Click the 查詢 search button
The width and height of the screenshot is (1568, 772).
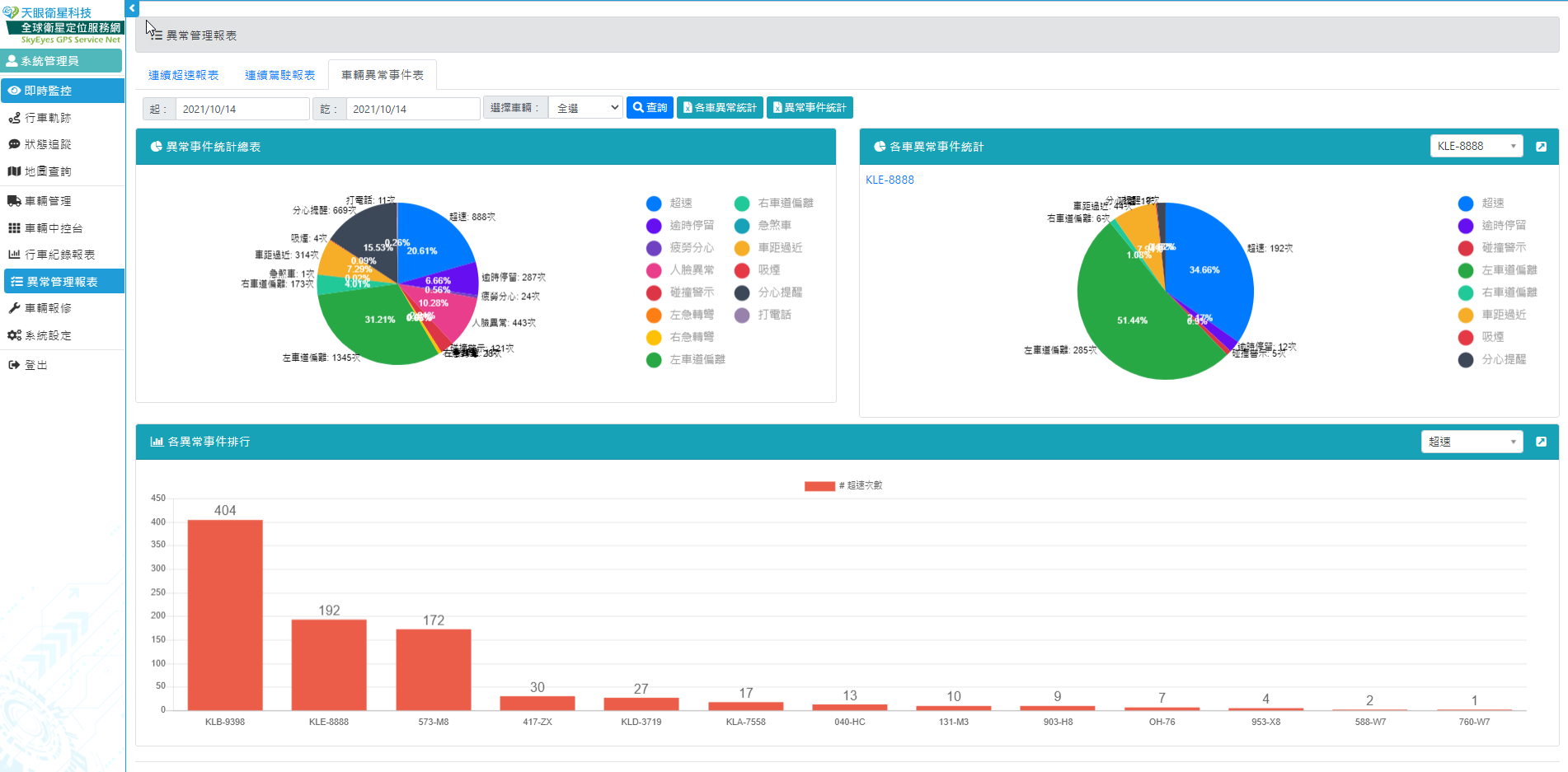pos(650,108)
